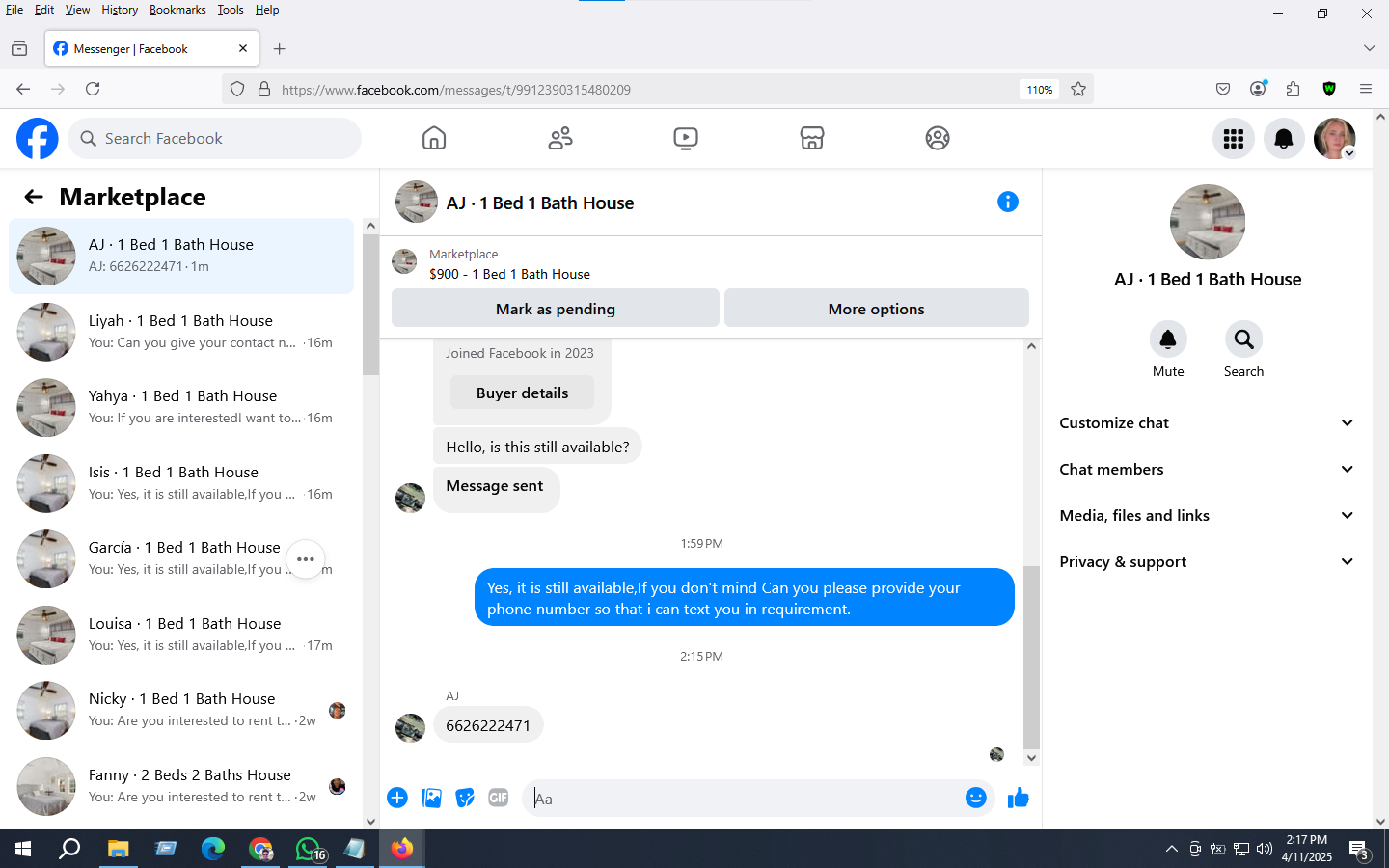Expand Privacy & support section
1389x868 pixels.
1207,562
